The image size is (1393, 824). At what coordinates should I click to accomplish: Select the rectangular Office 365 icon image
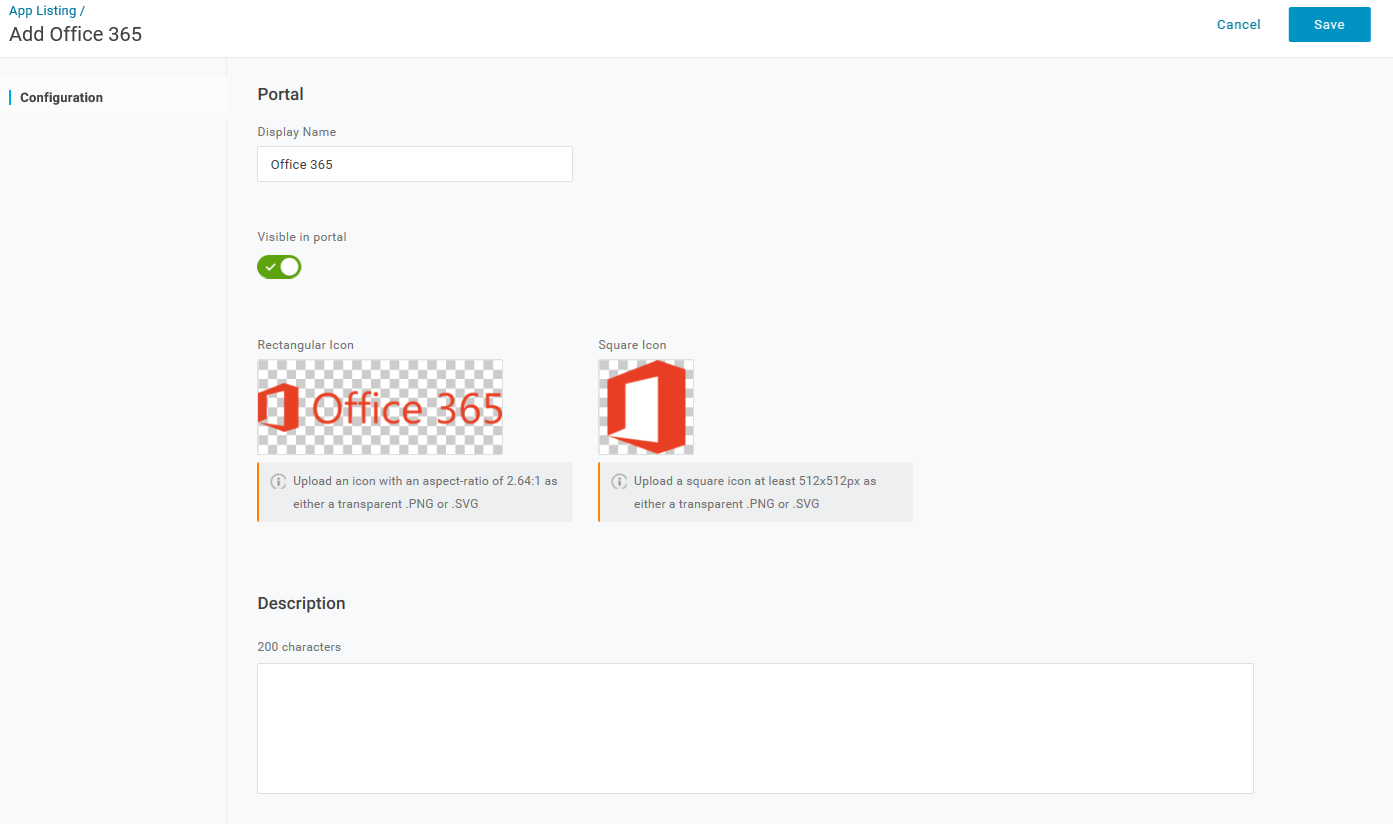pyautogui.click(x=380, y=408)
